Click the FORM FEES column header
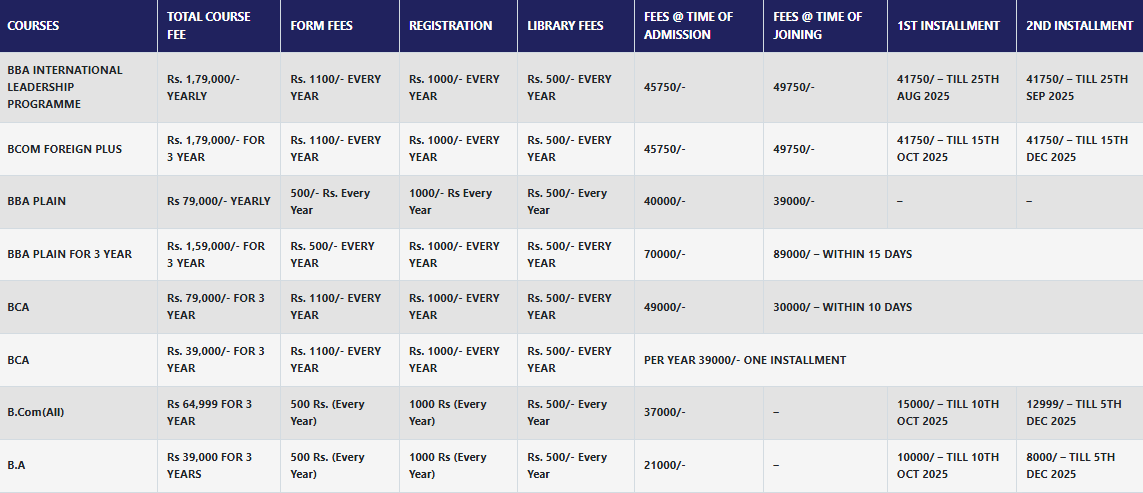1143x493 pixels. tap(340, 26)
